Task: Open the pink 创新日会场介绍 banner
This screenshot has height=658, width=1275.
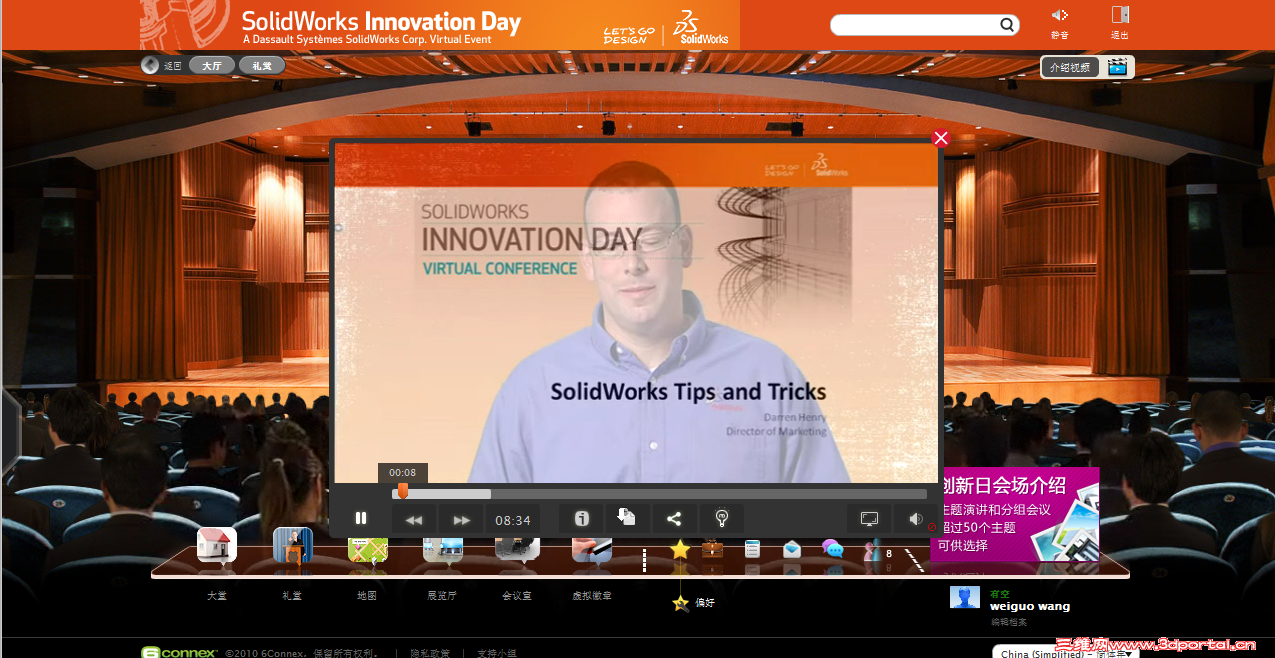Action: point(1014,514)
